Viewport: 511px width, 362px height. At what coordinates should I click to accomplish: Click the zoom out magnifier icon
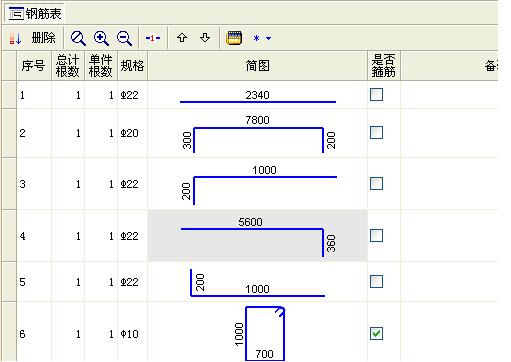124,38
